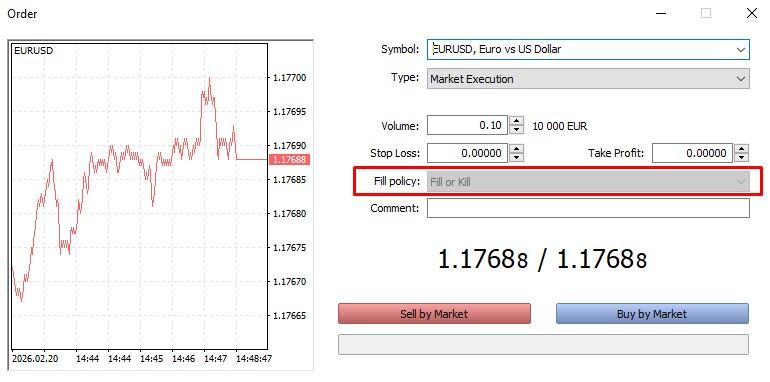770x382 pixels.
Task: Click the 2026.02.20 date label on chart
Action: click(35, 359)
